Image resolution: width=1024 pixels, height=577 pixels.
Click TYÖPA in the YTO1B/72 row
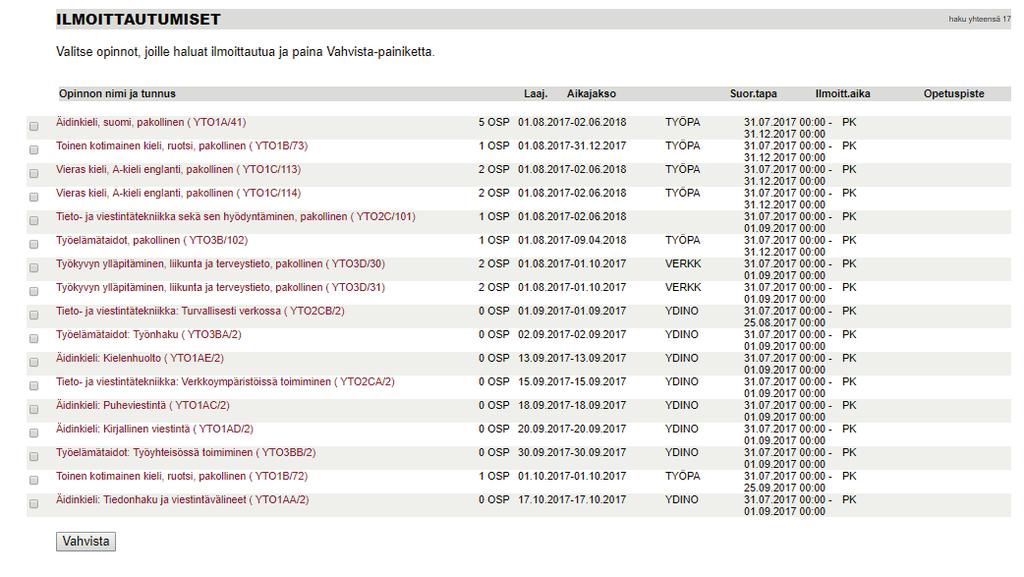coord(682,476)
